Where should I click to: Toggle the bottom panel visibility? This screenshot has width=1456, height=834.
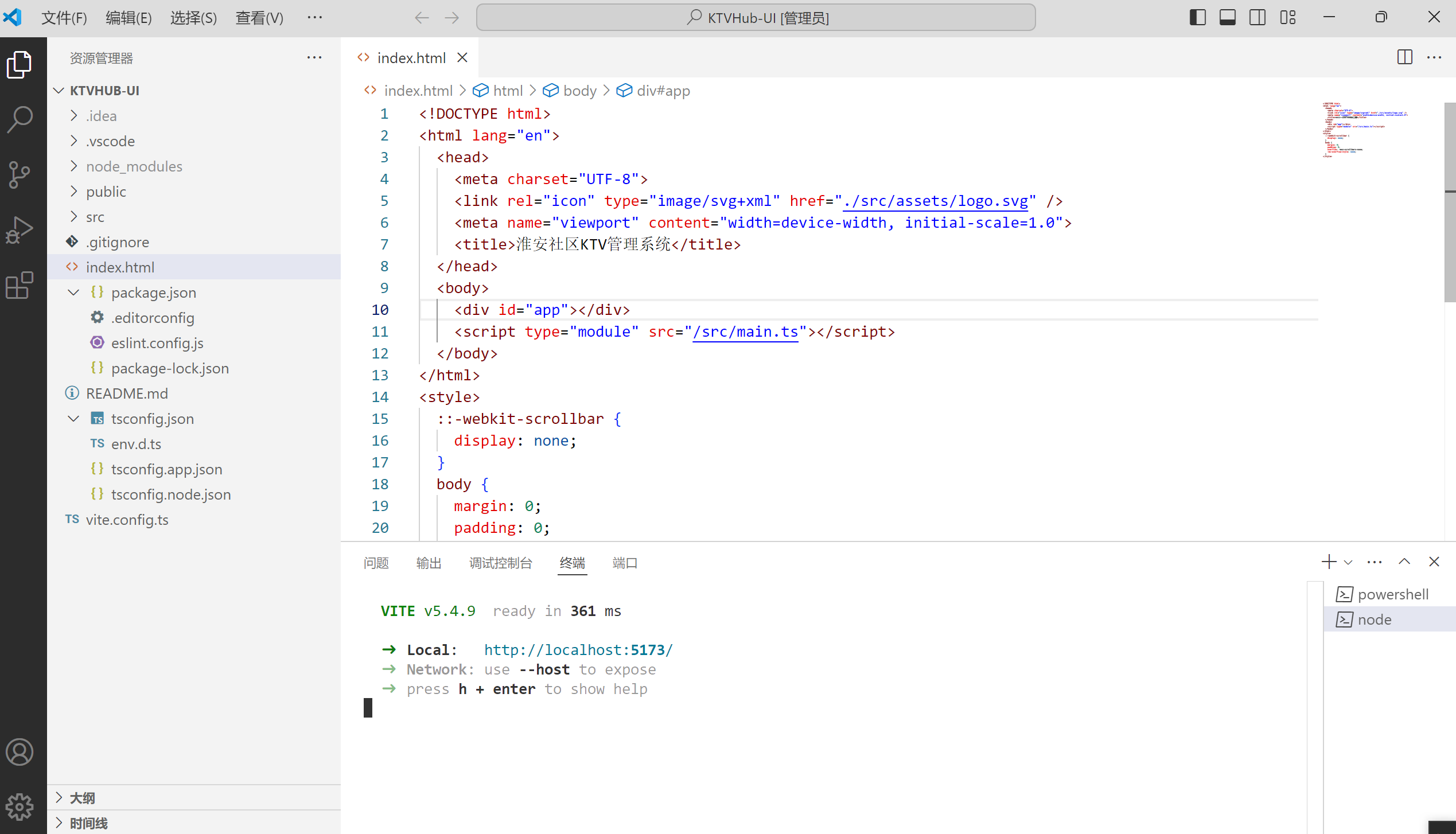[1227, 17]
